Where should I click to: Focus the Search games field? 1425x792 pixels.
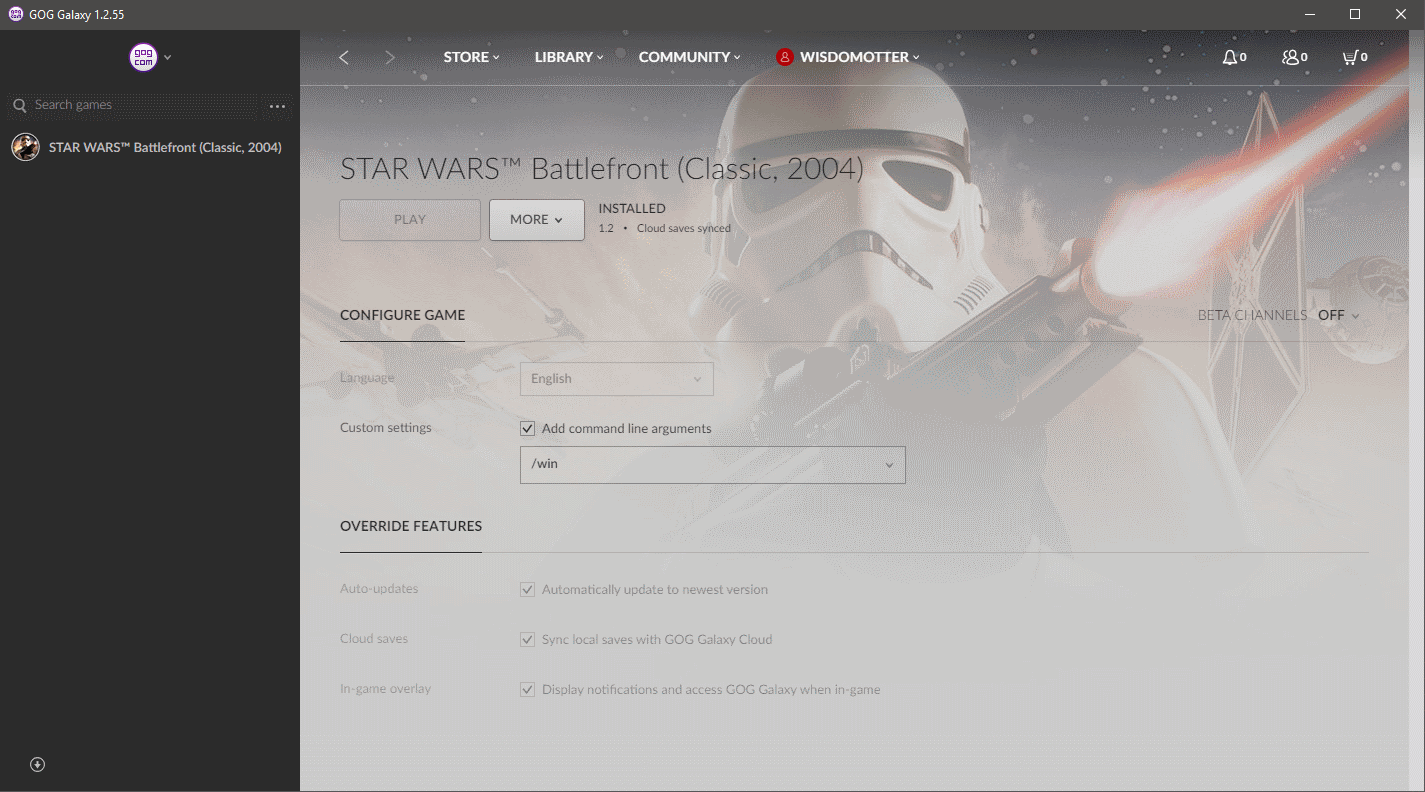(145, 105)
